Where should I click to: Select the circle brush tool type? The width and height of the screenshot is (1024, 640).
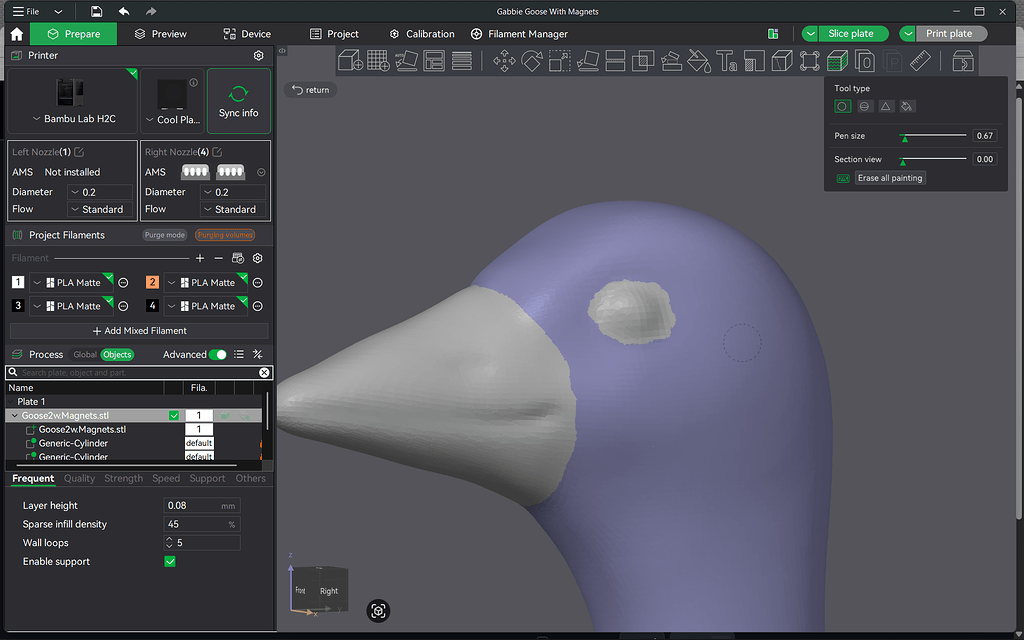842,106
